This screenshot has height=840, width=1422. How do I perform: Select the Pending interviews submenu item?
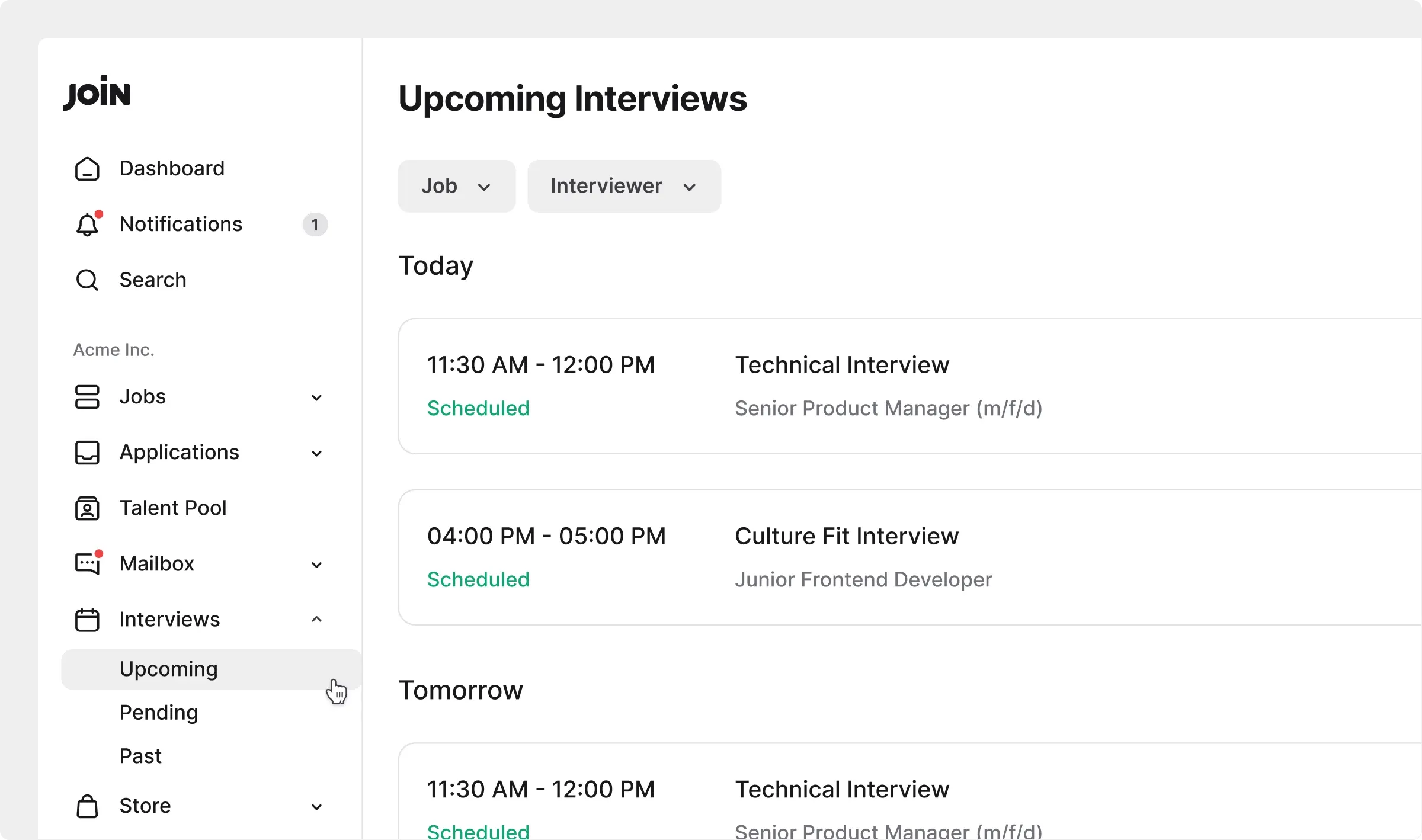159,712
